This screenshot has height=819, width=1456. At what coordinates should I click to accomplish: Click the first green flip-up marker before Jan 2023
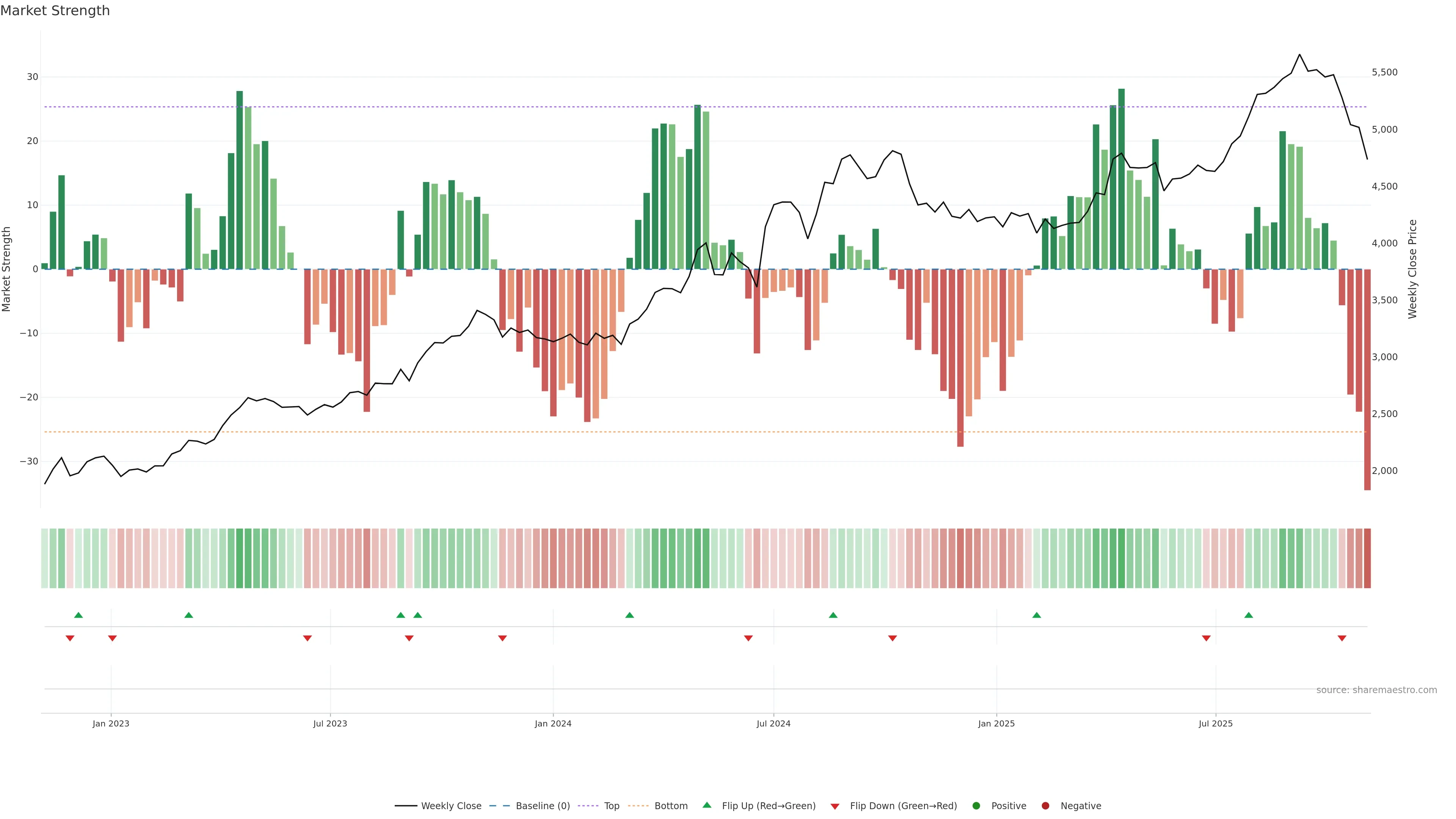click(x=78, y=615)
